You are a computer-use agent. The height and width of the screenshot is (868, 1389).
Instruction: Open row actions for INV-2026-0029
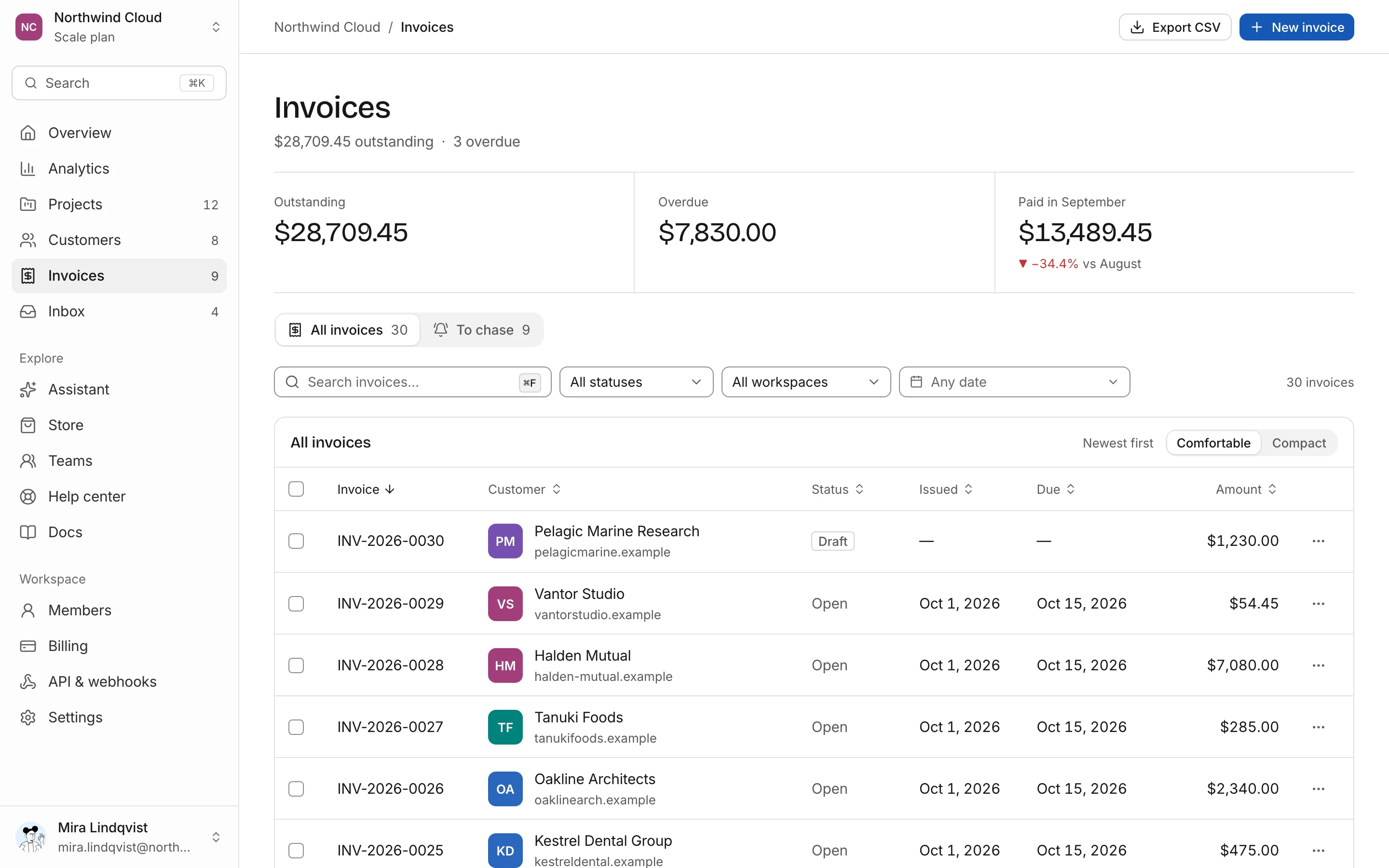tap(1318, 603)
